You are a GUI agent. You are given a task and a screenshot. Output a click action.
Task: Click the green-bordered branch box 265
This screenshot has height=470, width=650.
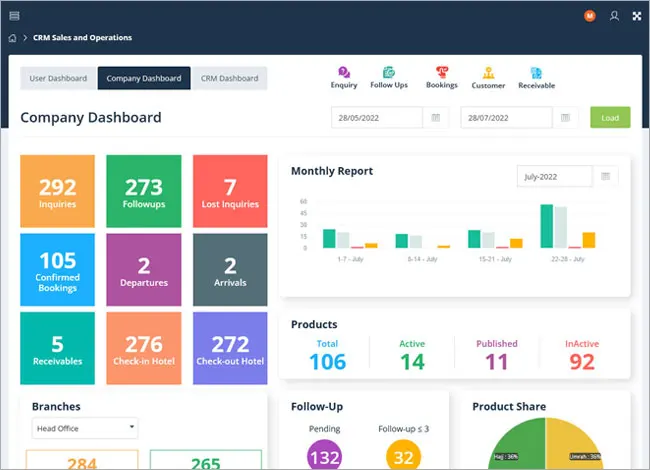[206, 460]
